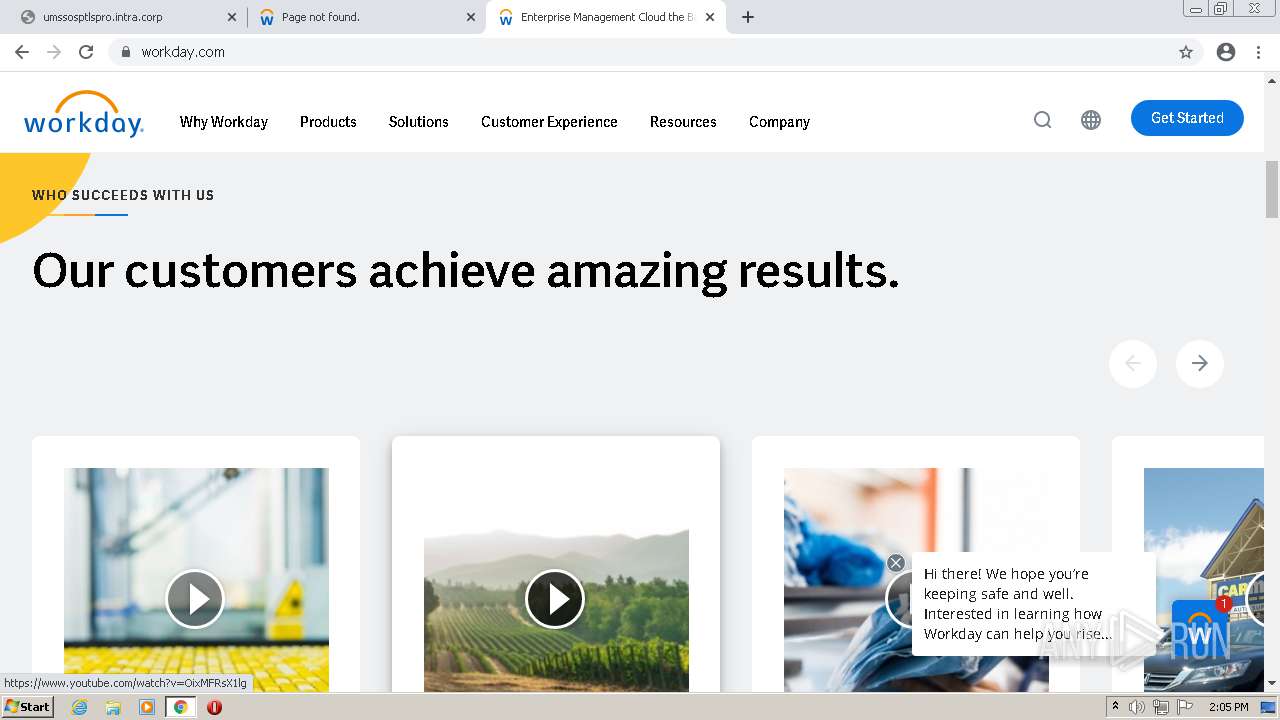The height and width of the screenshot is (720, 1280).
Task: Close the Enterprise Management Cloud tab
Action: coord(710,17)
